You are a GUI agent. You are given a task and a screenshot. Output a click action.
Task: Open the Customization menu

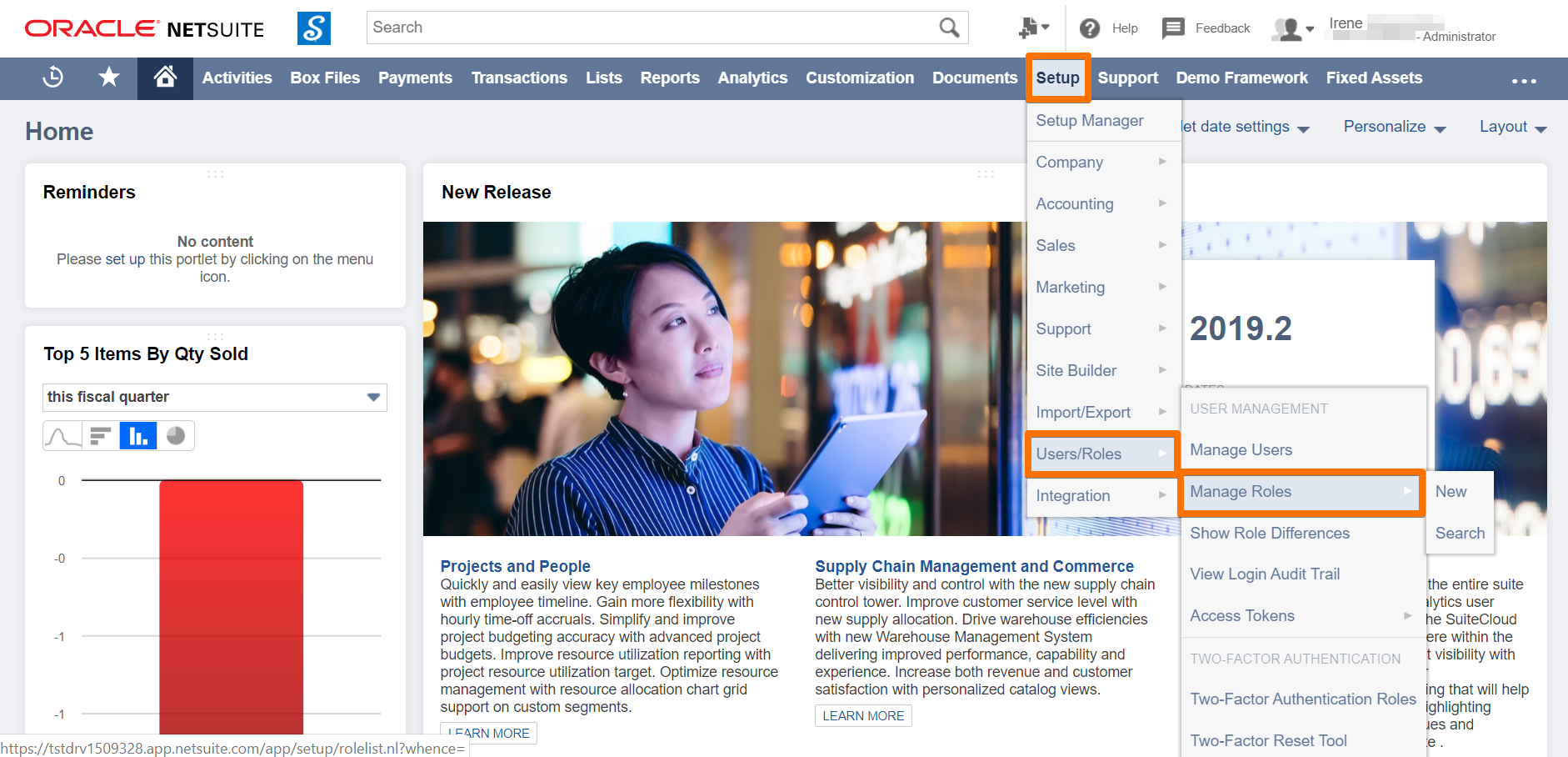pyautogui.click(x=860, y=78)
